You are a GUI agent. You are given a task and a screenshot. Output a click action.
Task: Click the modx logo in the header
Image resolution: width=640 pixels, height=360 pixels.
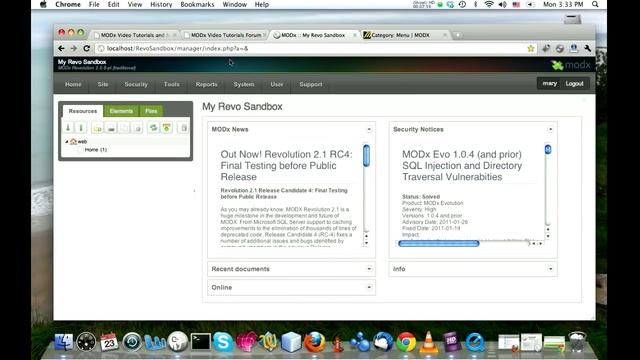tap(571, 65)
